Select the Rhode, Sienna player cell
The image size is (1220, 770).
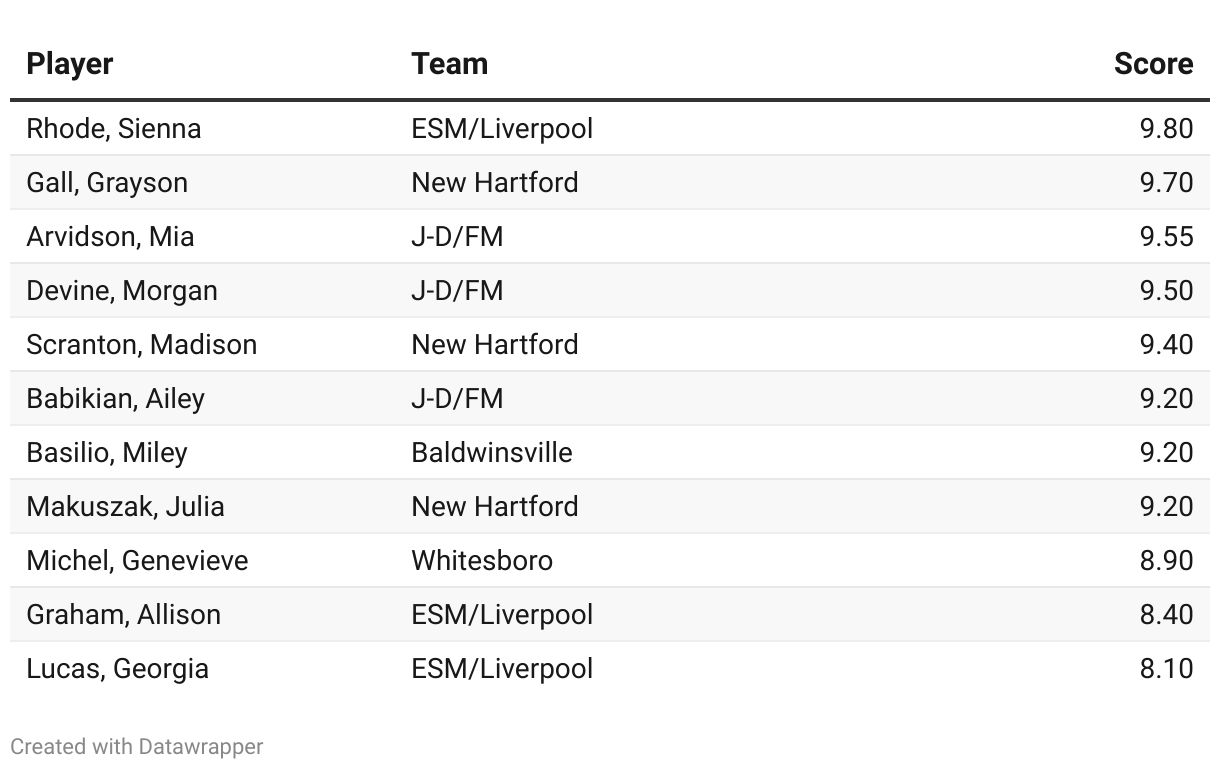(114, 129)
